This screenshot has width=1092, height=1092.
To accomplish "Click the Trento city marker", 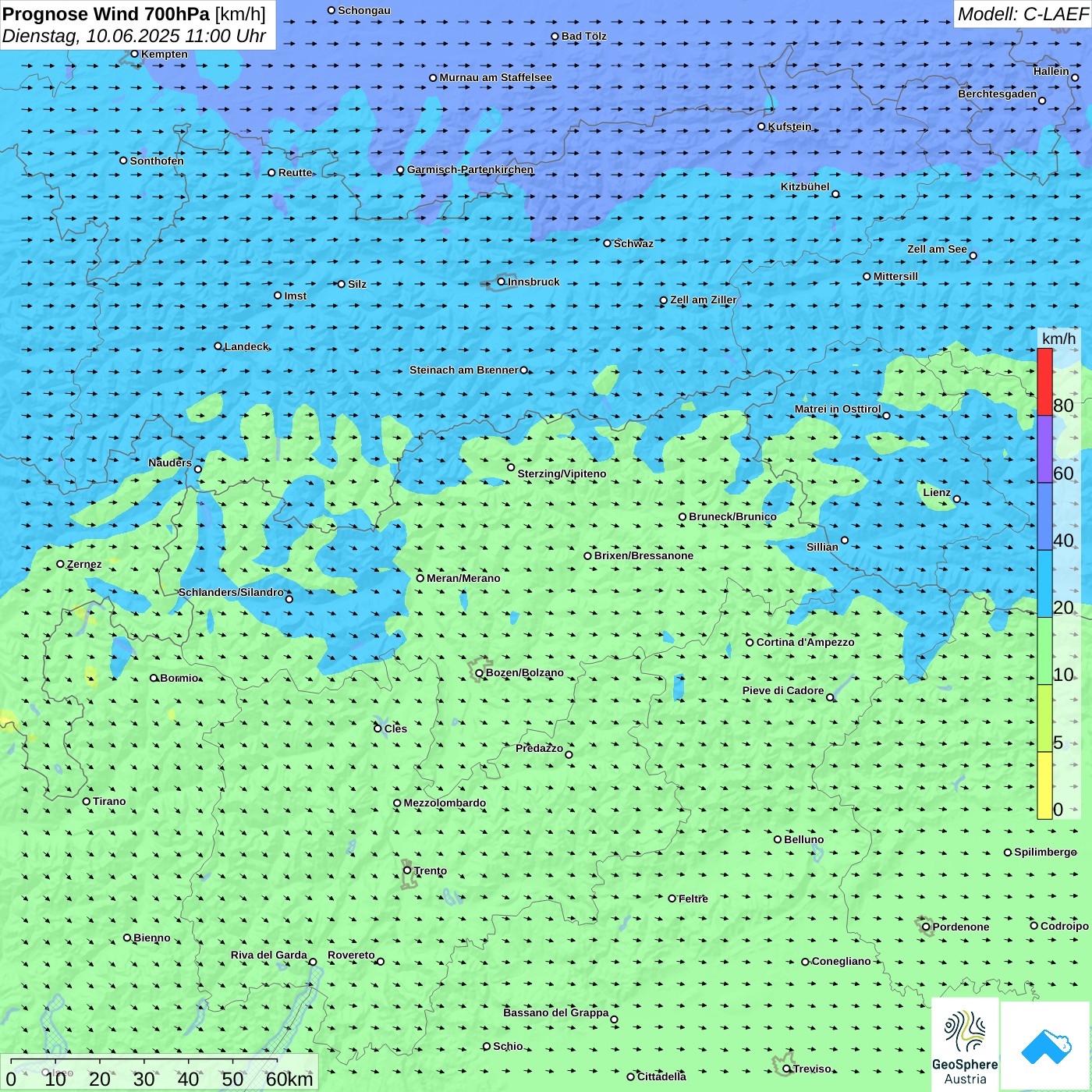I will click(x=407, y=870).
